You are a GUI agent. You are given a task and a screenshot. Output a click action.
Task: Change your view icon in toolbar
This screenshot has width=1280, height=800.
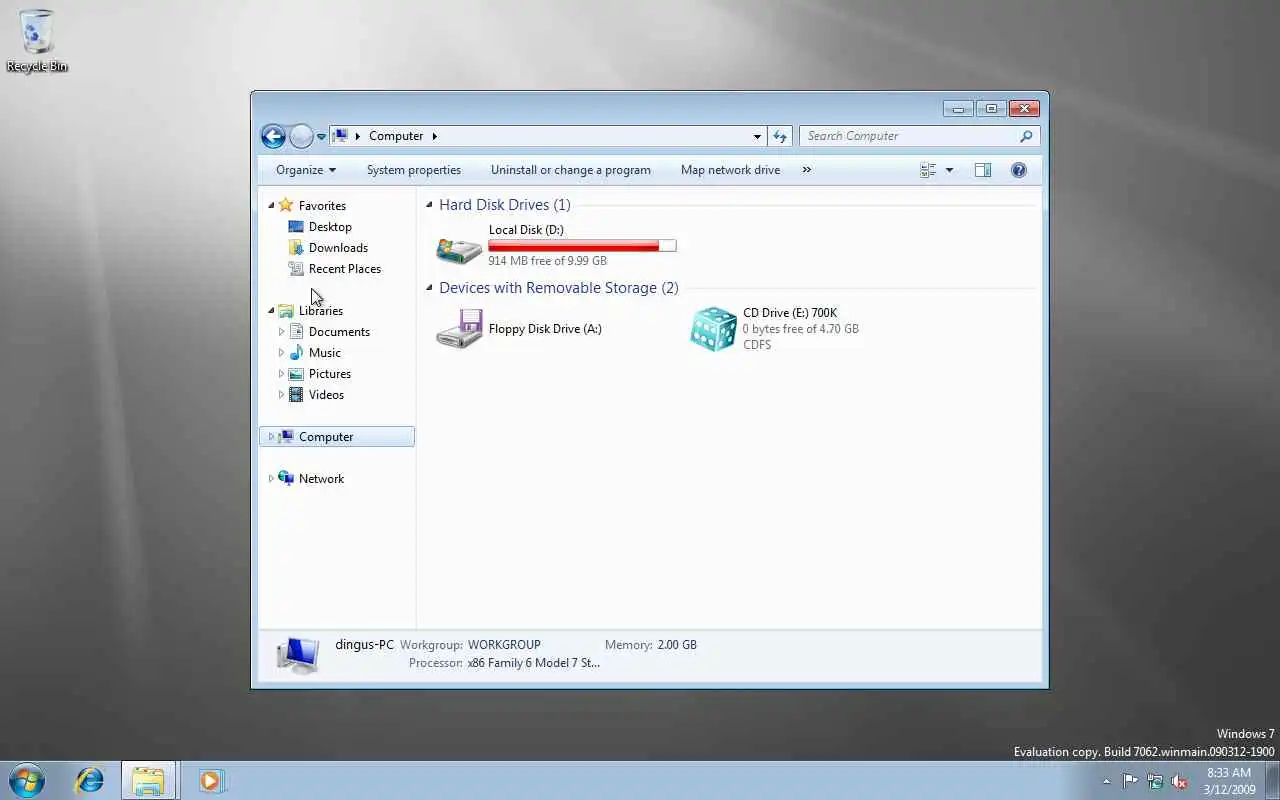(928, 170)
